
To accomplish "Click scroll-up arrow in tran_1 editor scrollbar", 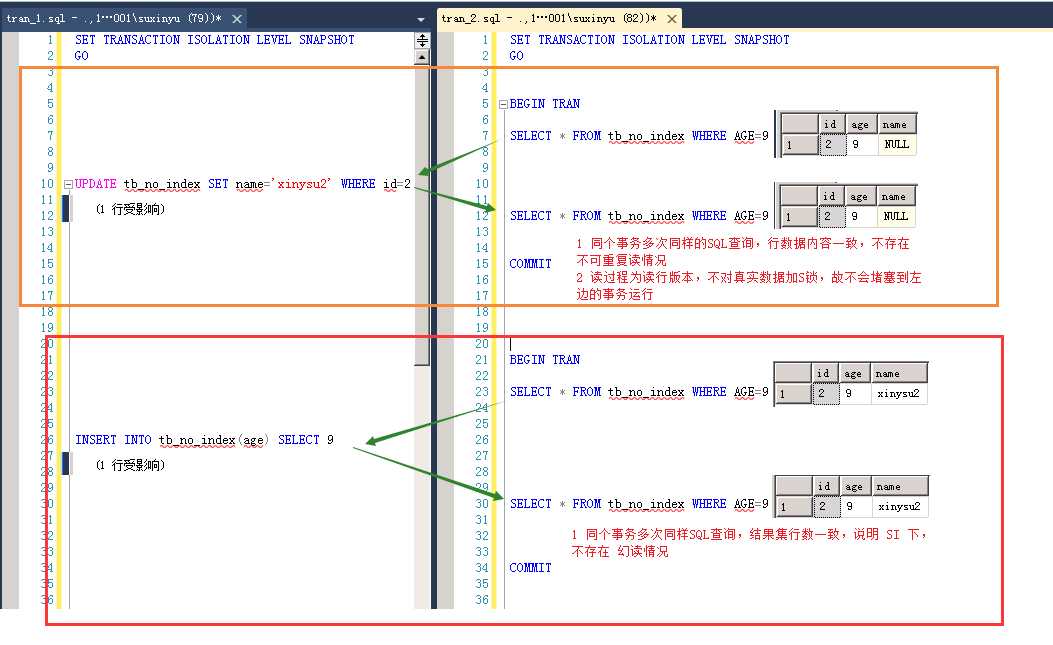I will [x=422, y=57].
